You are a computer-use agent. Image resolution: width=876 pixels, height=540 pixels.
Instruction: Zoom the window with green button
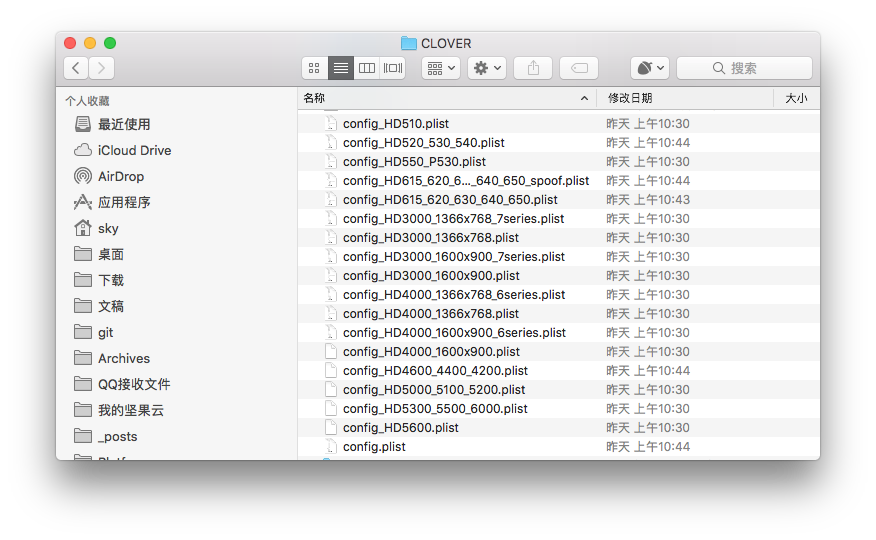tap(110, 43)
